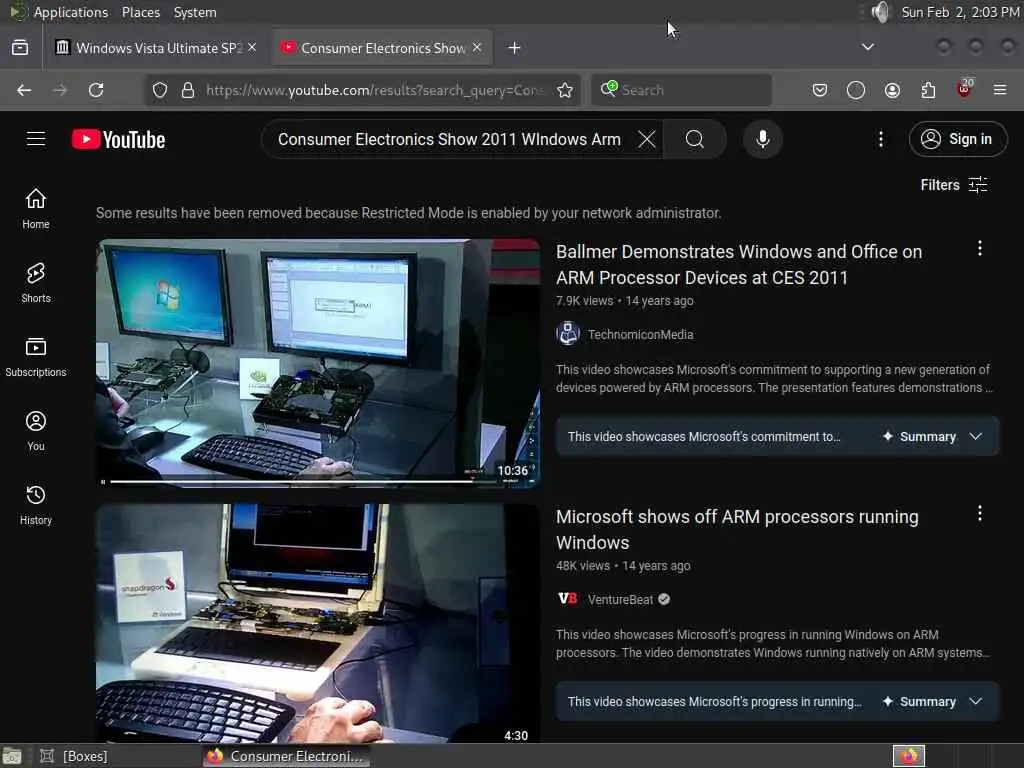Screen dimensions: 1024x768
Task: Open Firefox tracking protection shield
Action: tap(160, 90)
